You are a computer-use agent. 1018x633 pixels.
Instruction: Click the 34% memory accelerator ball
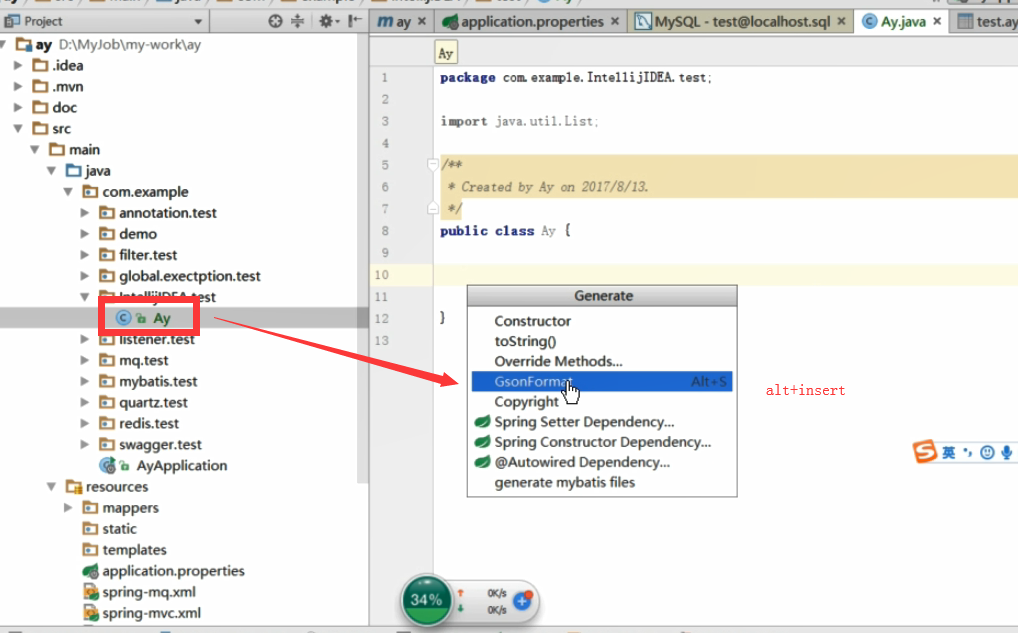click(x=426, y=600)
